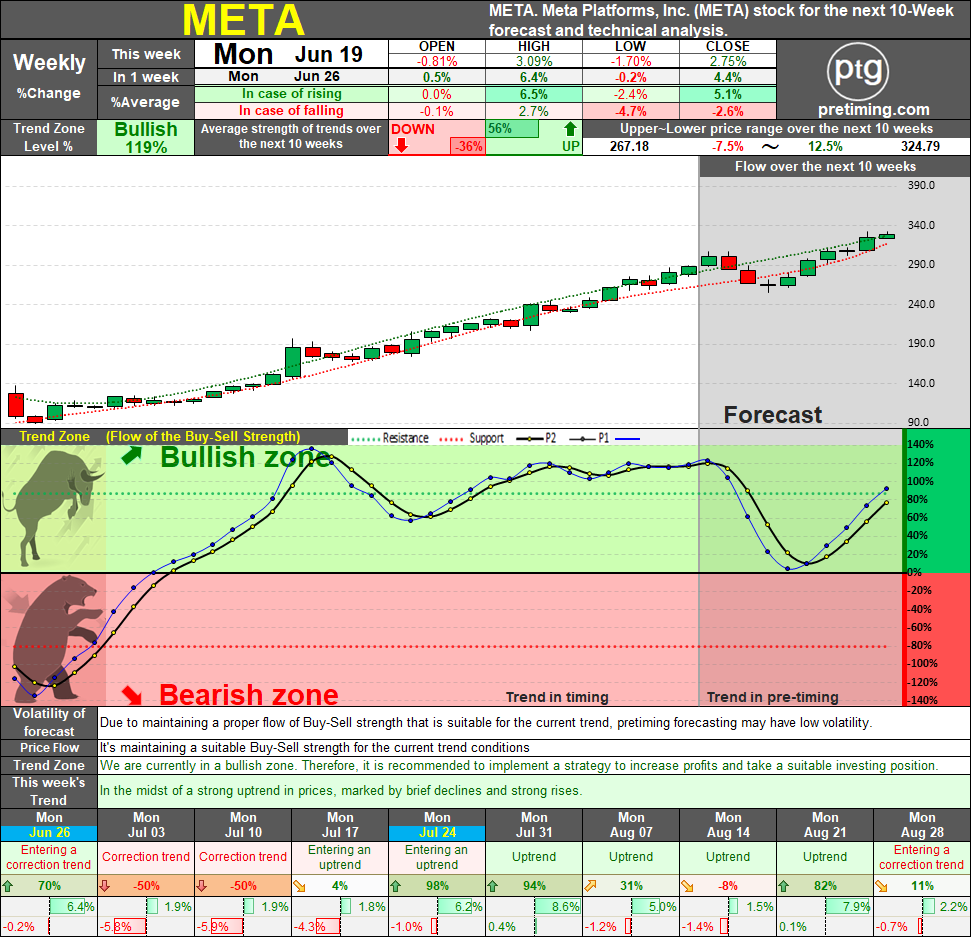
Task: Select the Jun 26 highlighted date header
Action: pos(49,832)
